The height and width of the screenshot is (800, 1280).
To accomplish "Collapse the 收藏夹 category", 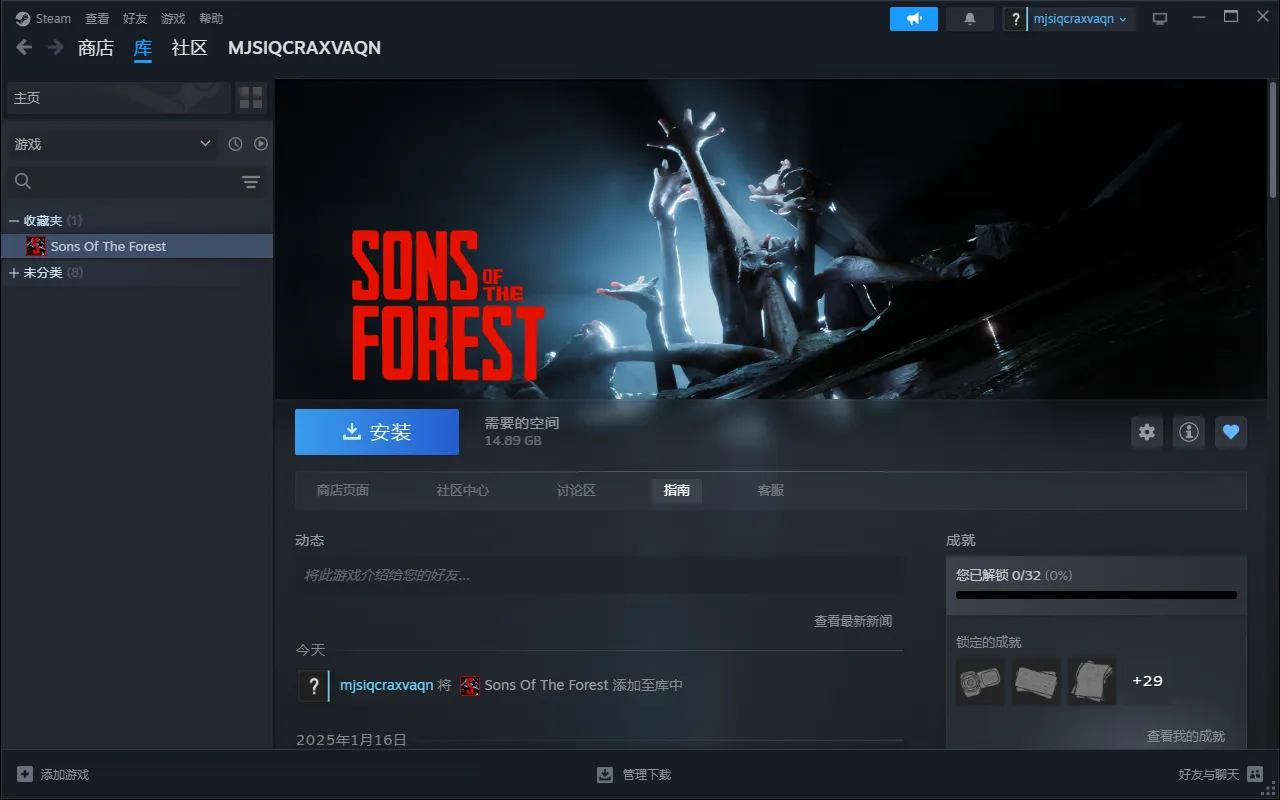I will (x=14, y=220).
